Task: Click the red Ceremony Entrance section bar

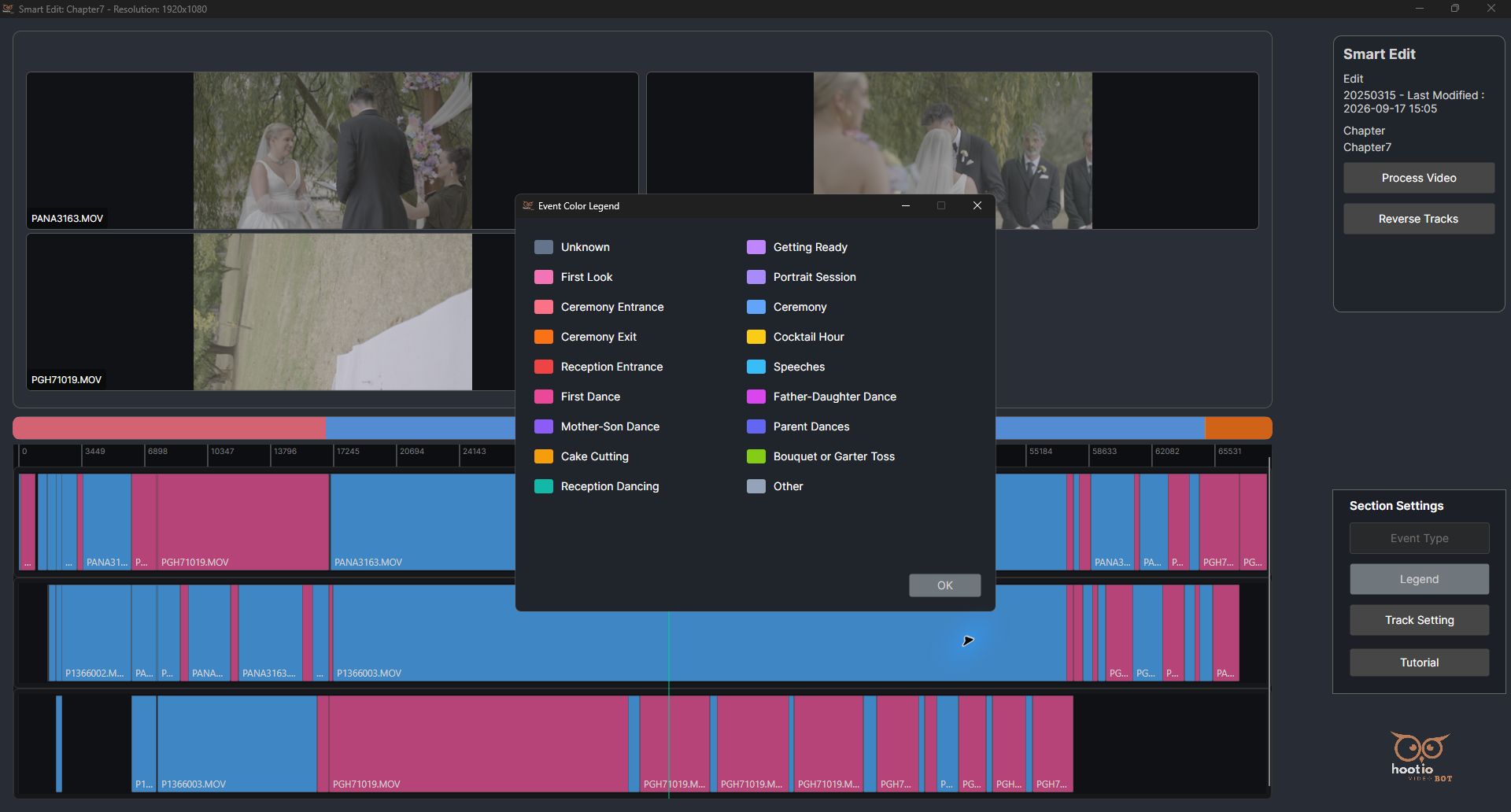Action: click(169, 428)
